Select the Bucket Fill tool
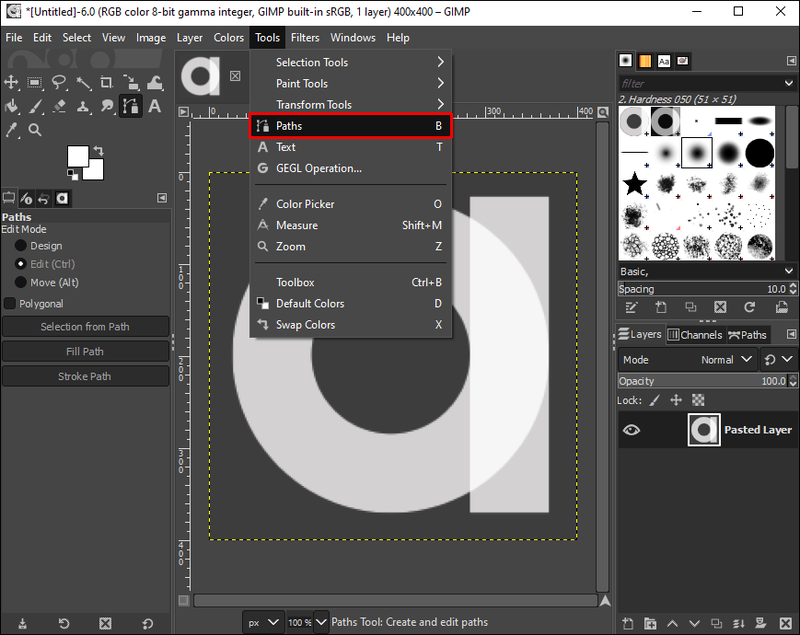Image resolution: width=800 pixels, height=635 pixels. 12,106
